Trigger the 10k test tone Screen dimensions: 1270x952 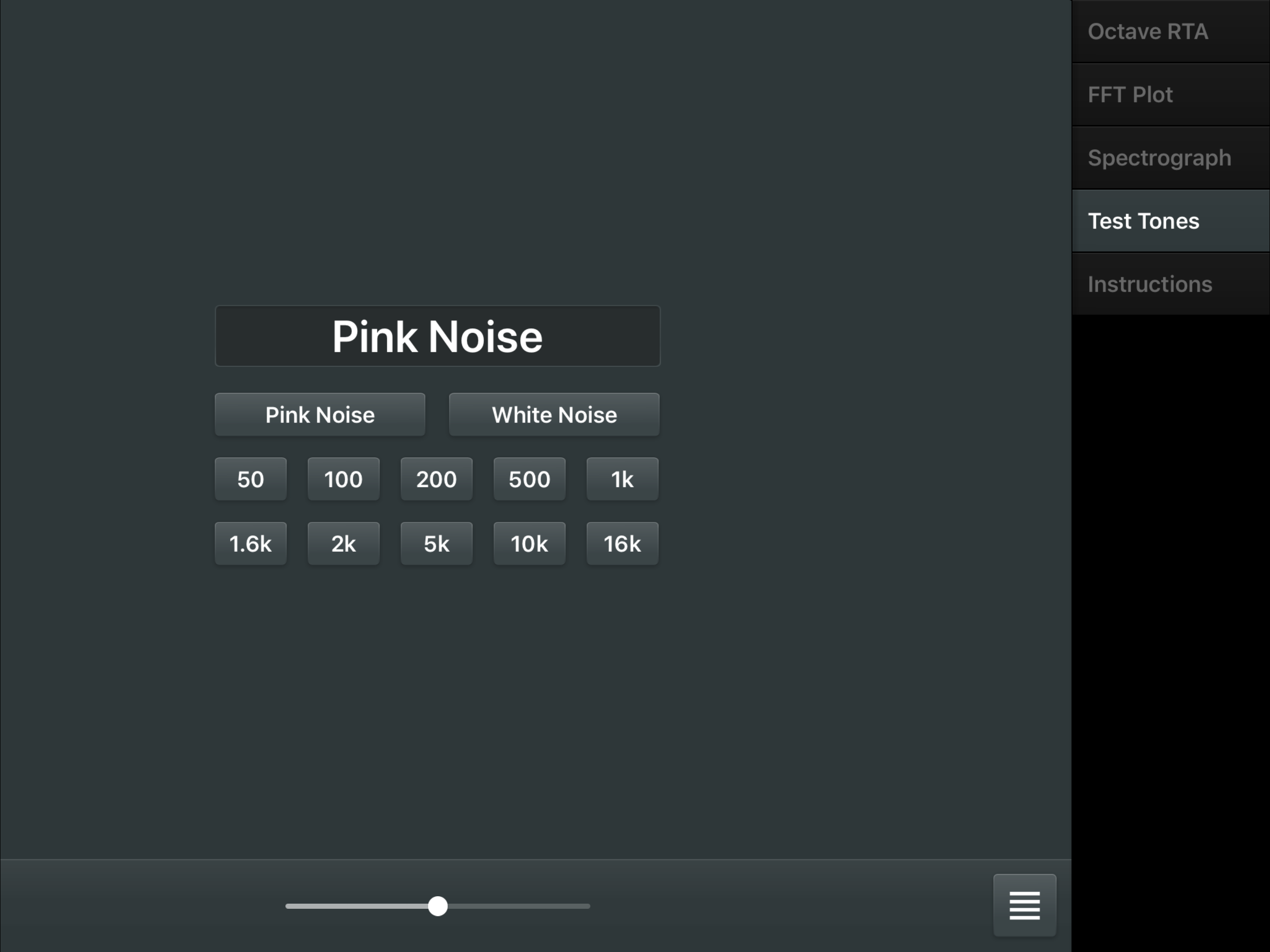pos(529,543)
